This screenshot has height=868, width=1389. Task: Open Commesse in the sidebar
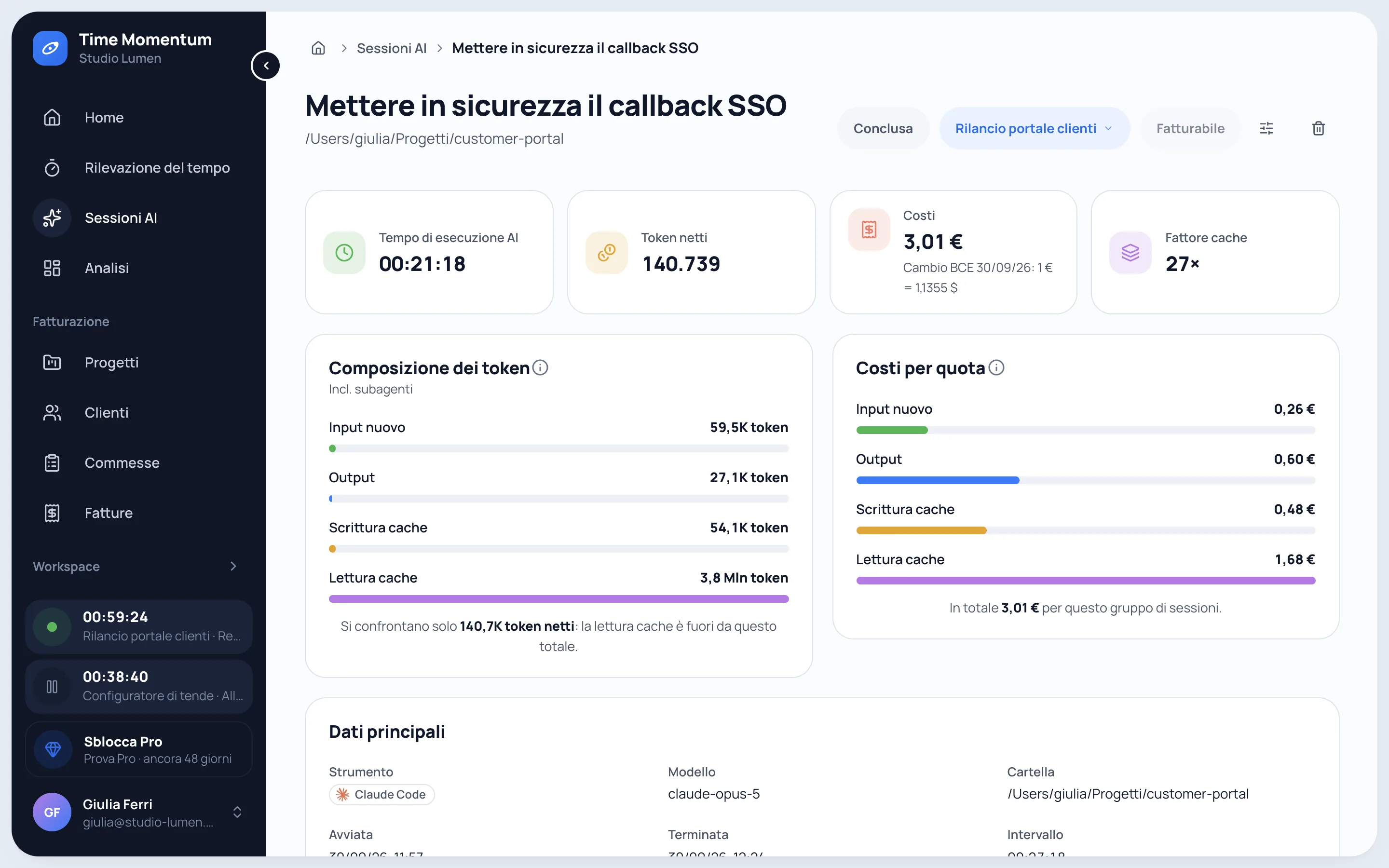coord(139,463)
